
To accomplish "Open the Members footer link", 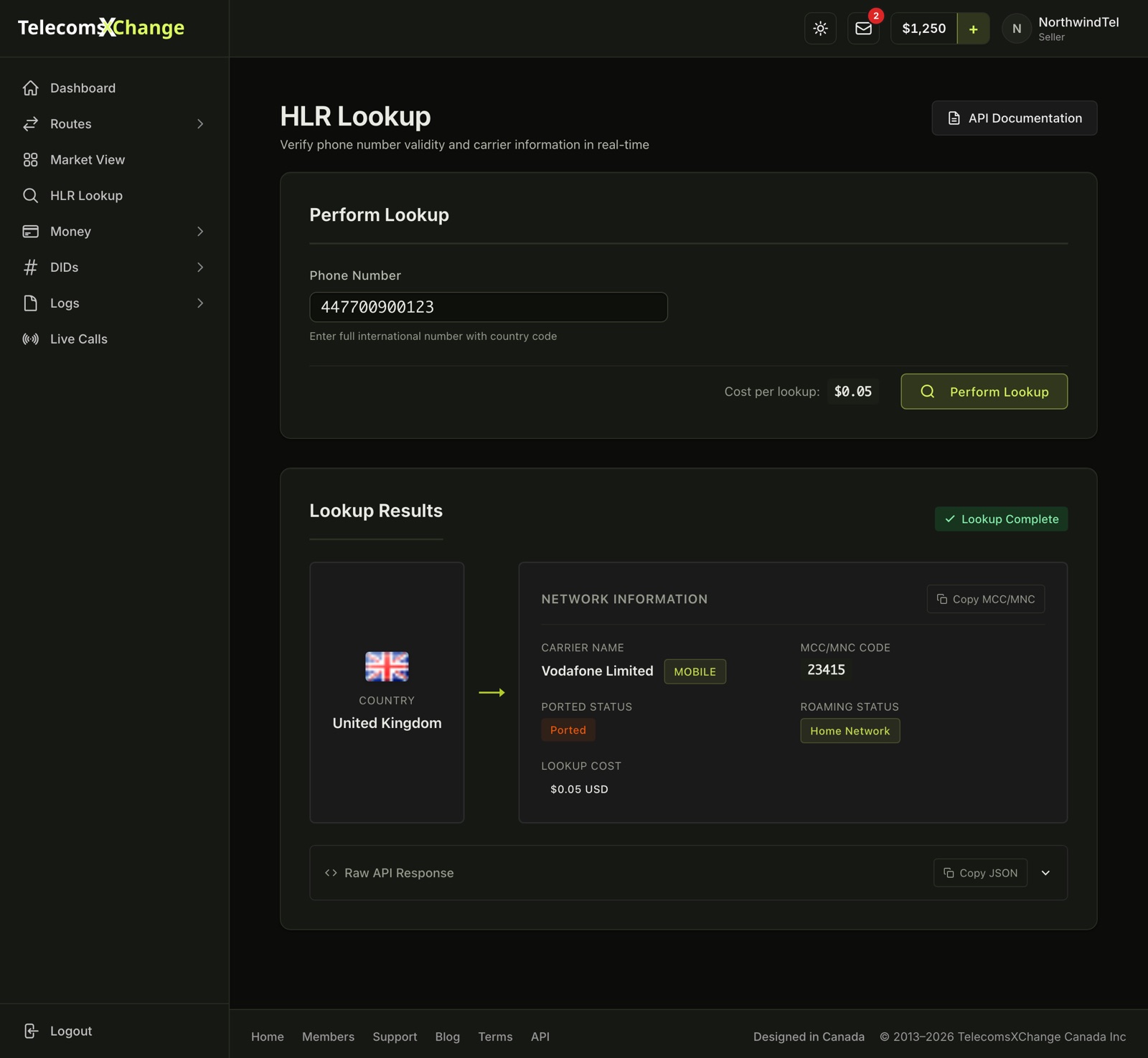I will pos(328,1036).
